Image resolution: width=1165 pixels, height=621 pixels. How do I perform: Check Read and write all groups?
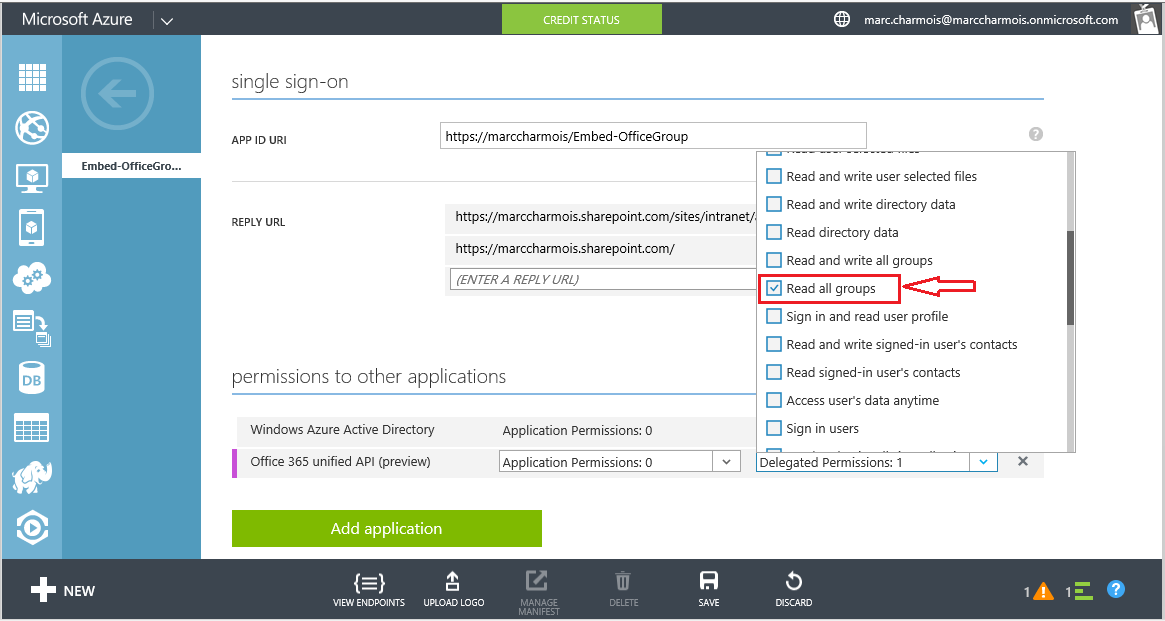[x=773, y=261]
